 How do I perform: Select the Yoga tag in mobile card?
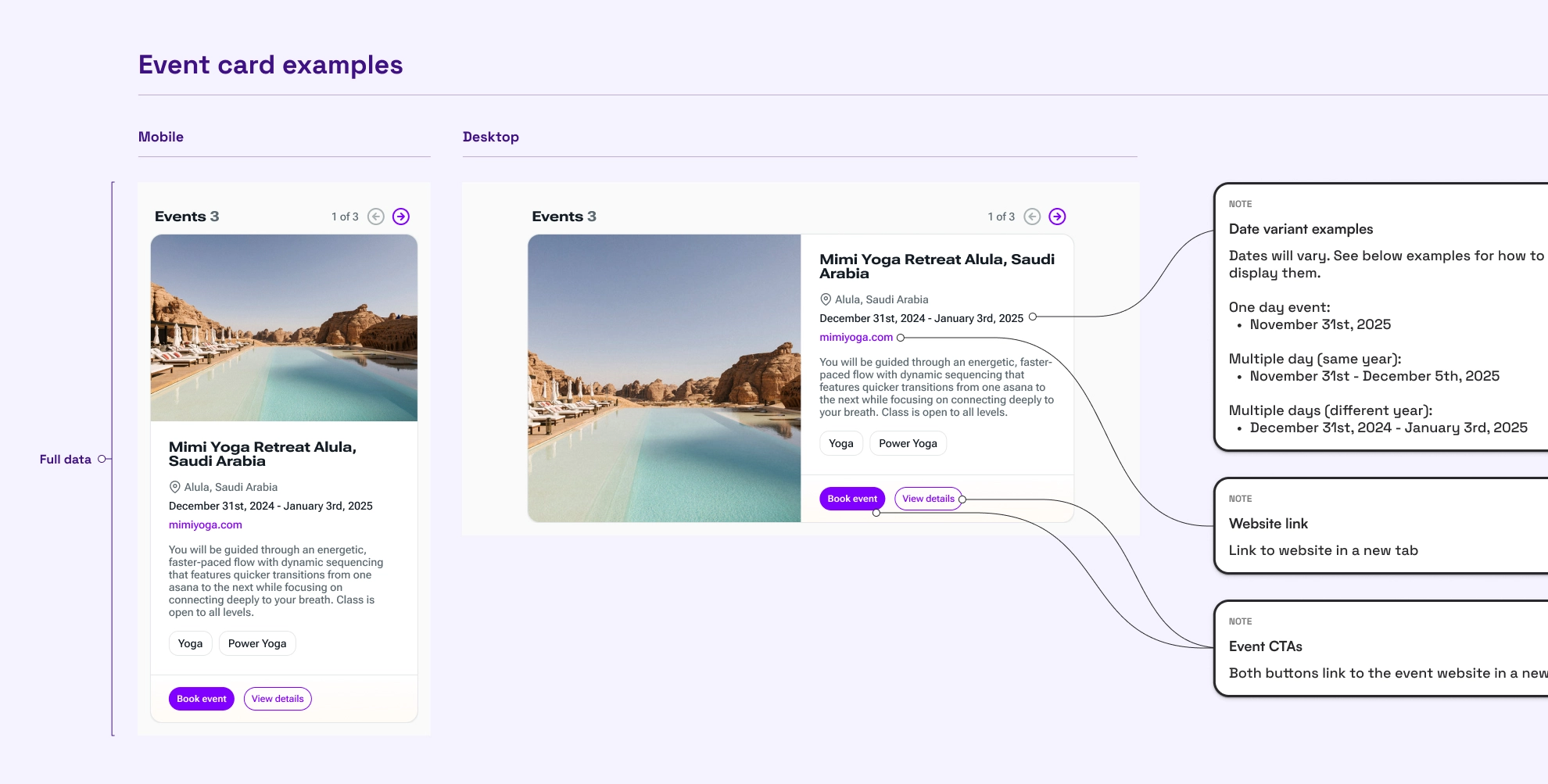click(x=190, y=643)
